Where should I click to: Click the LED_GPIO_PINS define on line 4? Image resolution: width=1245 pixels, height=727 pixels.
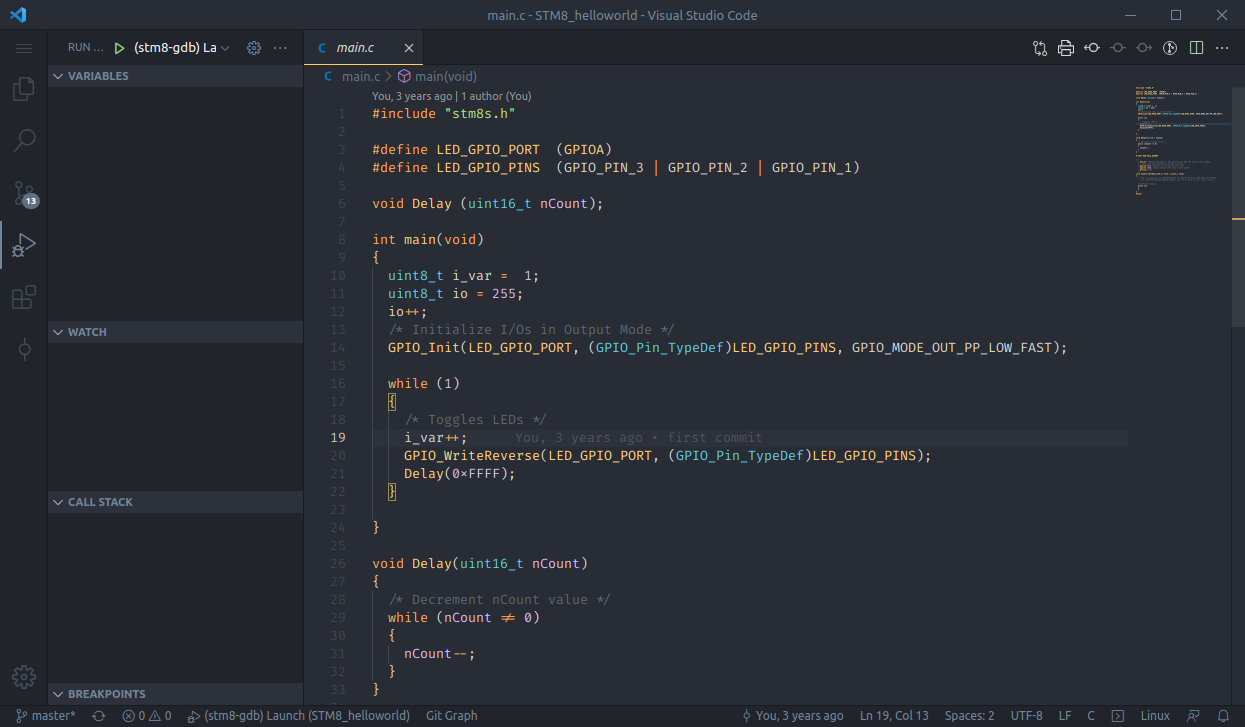[x=616, y=168]
